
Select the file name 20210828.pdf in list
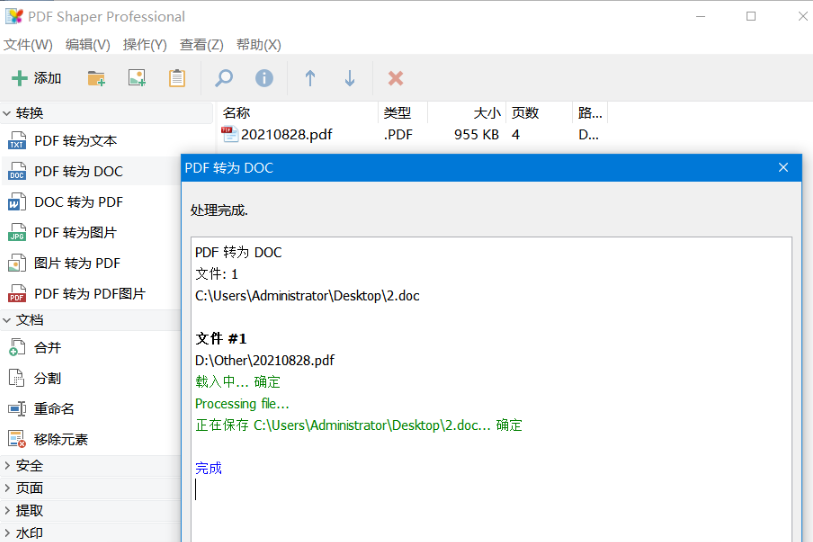pos(287,134)
